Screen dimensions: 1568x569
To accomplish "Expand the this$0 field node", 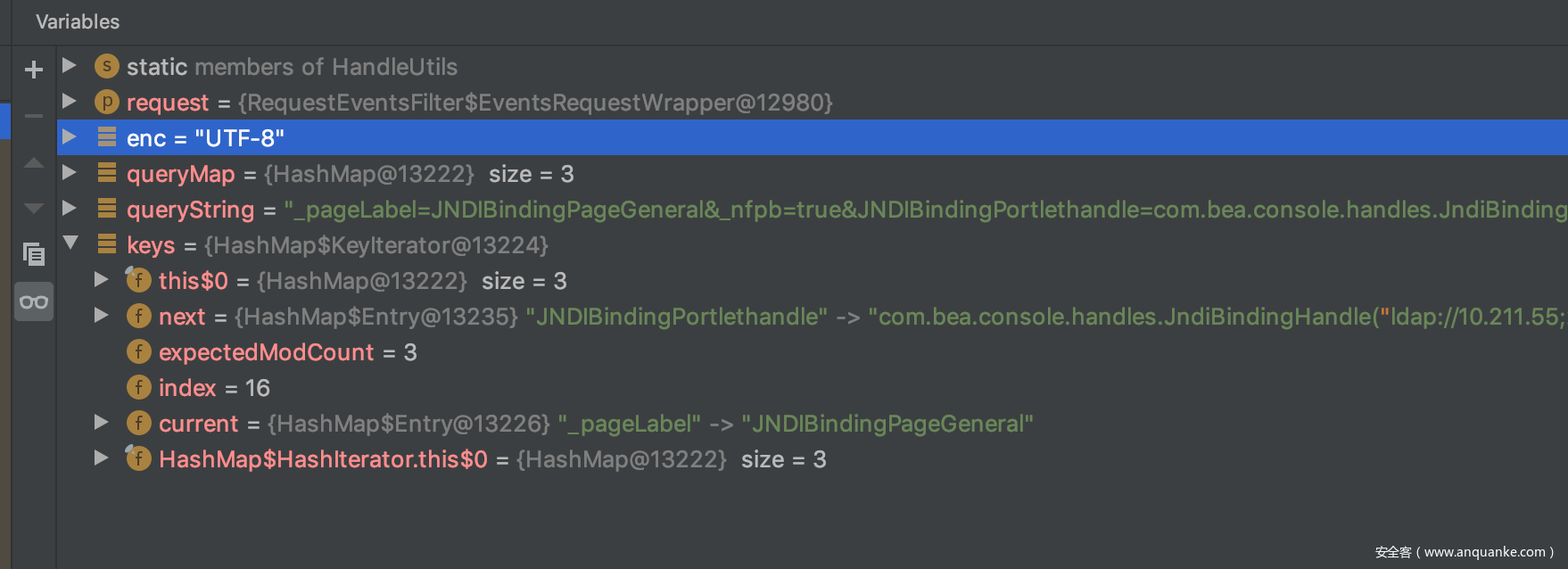I will coord(102,280).
